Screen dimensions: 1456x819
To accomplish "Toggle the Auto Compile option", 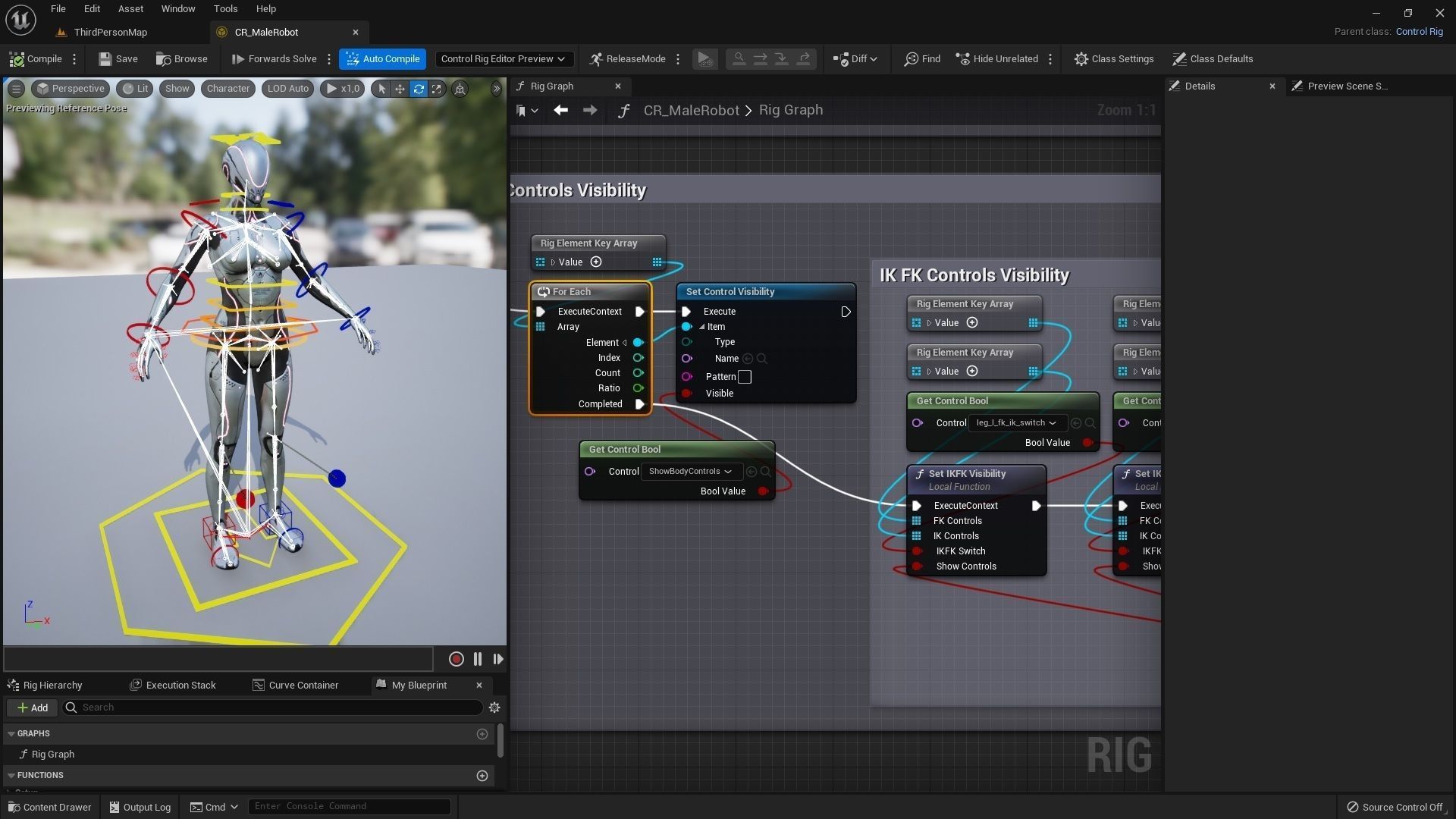I will 383,58.
